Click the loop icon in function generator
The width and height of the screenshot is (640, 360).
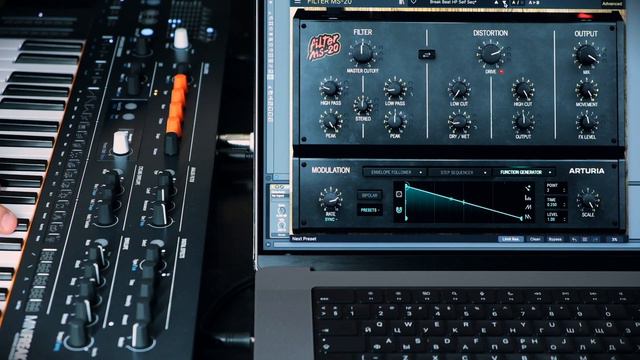click(x=399, y=194)
